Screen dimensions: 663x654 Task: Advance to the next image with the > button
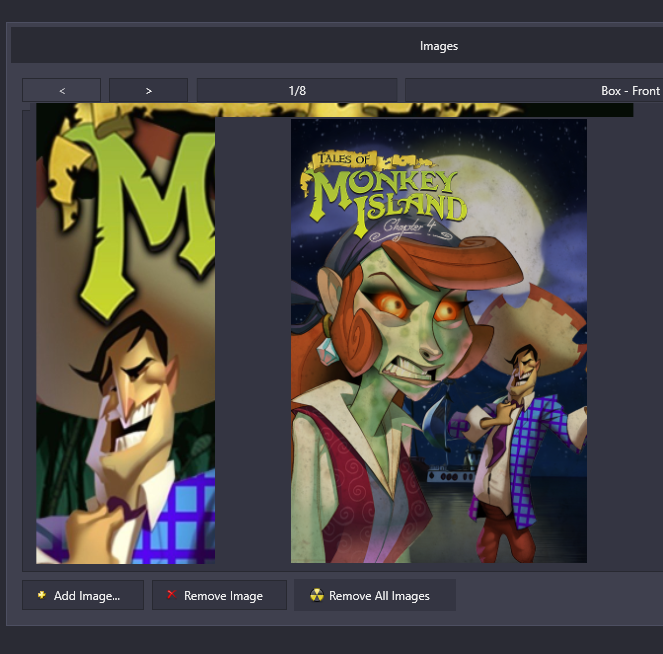[x=148, y=90]
